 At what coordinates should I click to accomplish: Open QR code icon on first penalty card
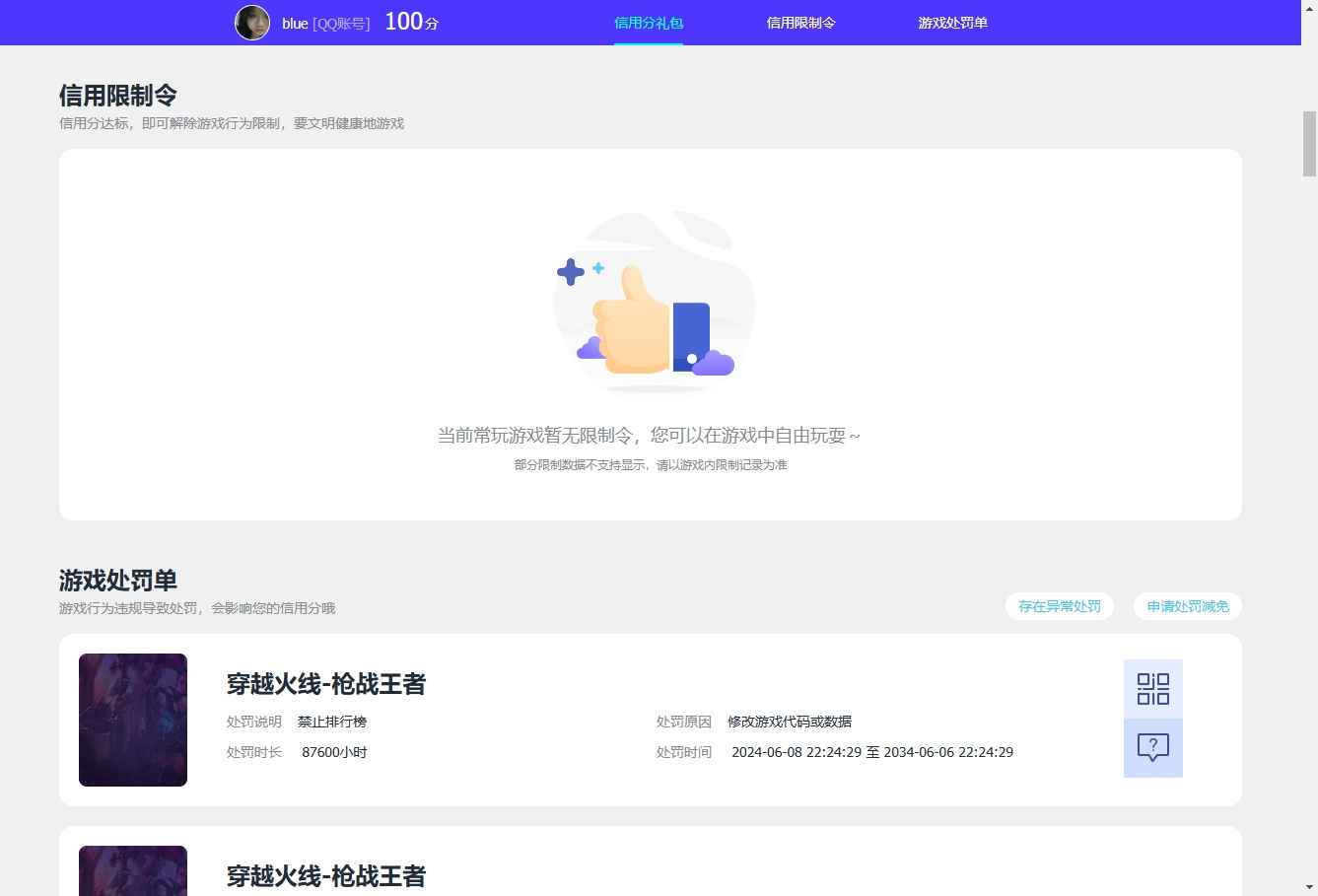coord(1153,689)
